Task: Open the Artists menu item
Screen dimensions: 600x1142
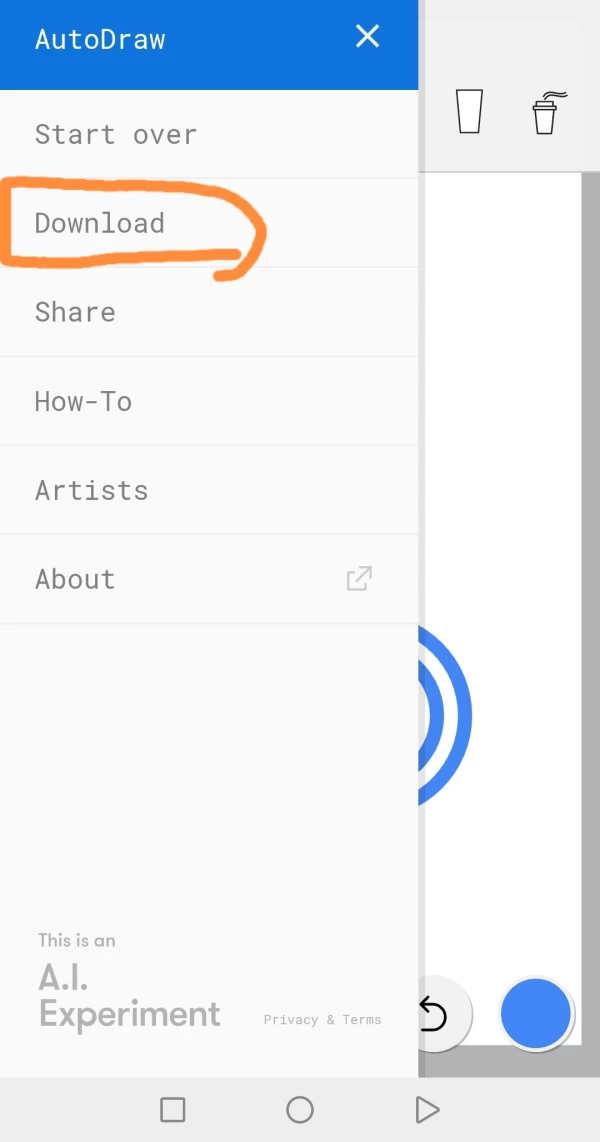Action: [x=91, y=490]
